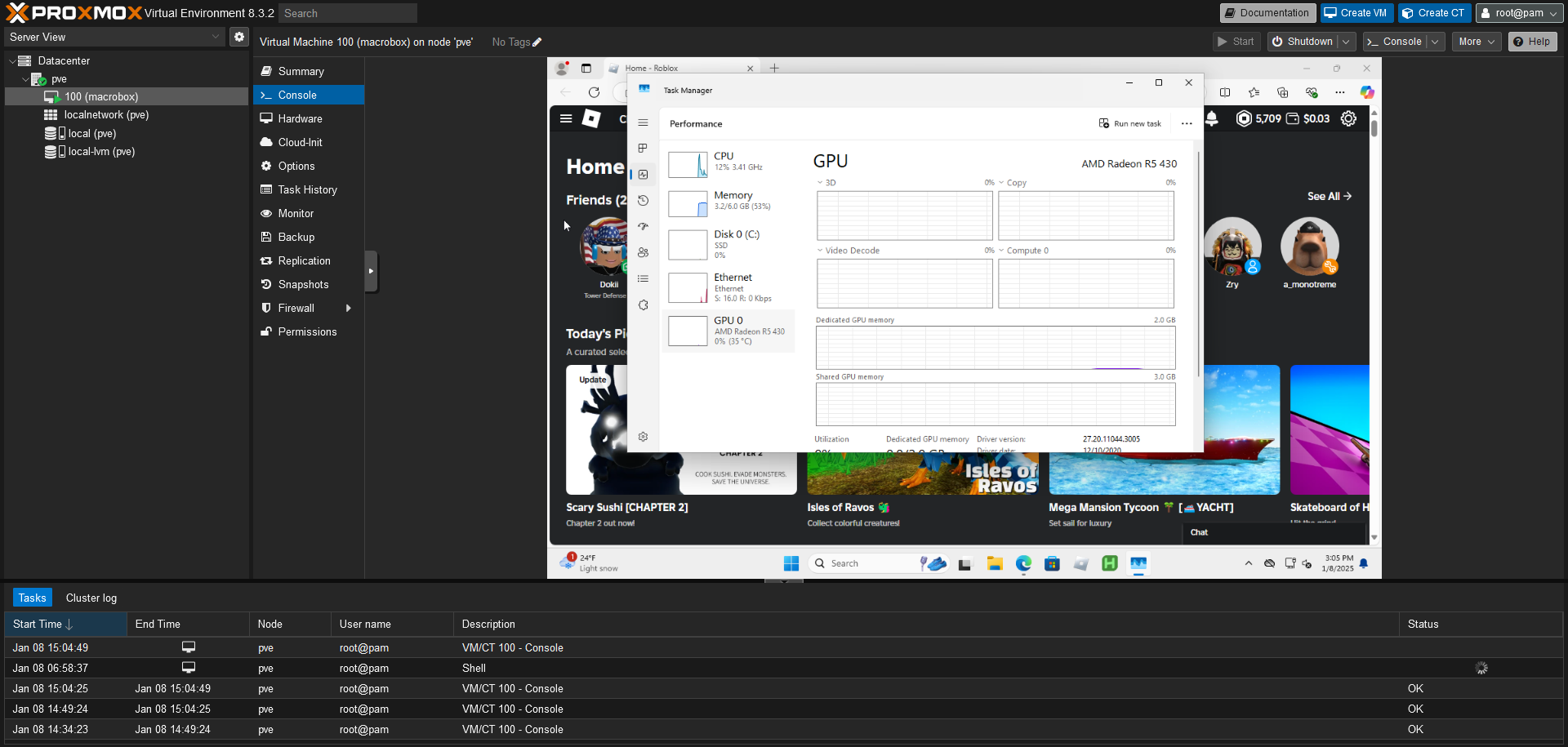Expand the 3D engine dropdown on GPU graph
Viewport: 1568px width, 747px height.
coord(820,182)
